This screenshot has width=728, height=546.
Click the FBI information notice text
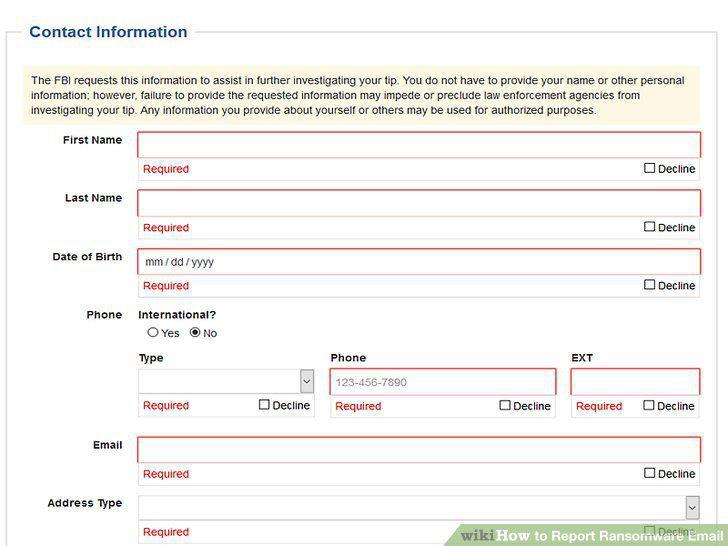coord(358,95)
